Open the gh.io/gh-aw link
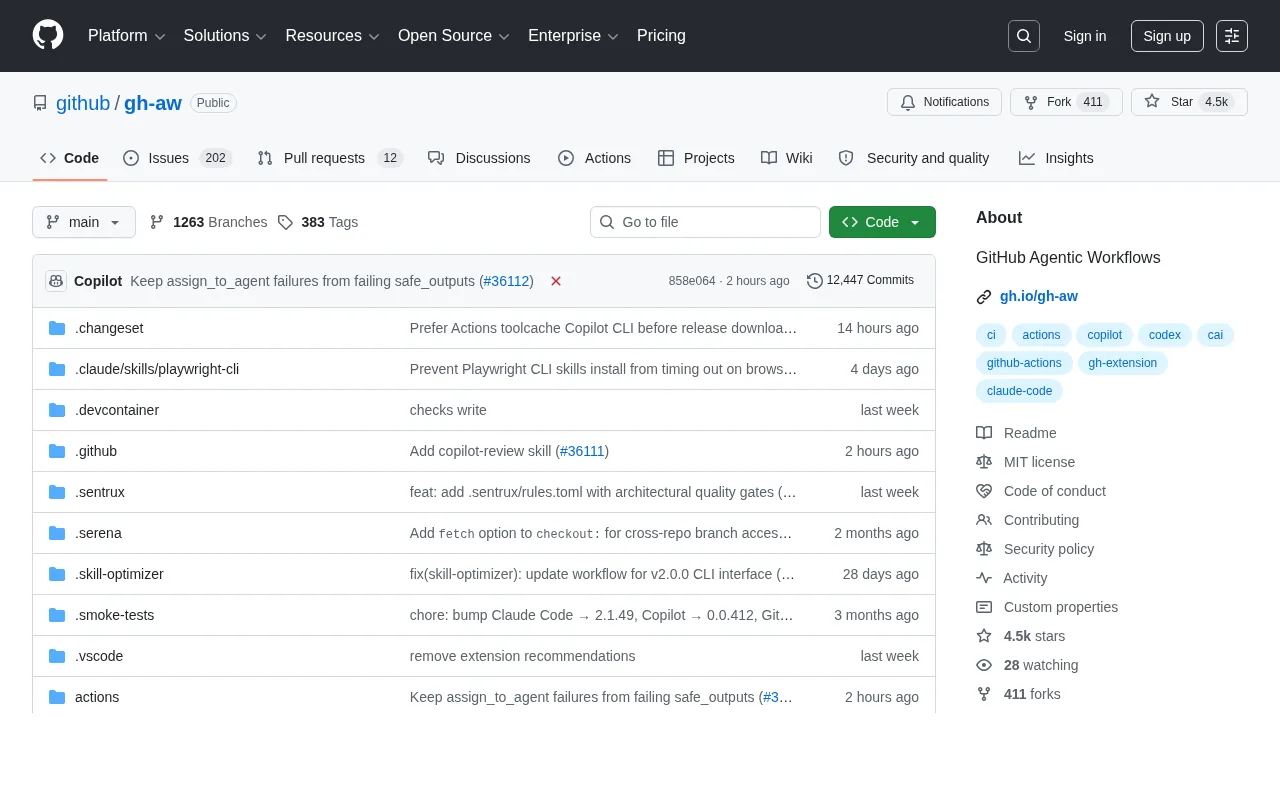The width and height of the screenshot is (1280, 800). (x=1039, y=296)
